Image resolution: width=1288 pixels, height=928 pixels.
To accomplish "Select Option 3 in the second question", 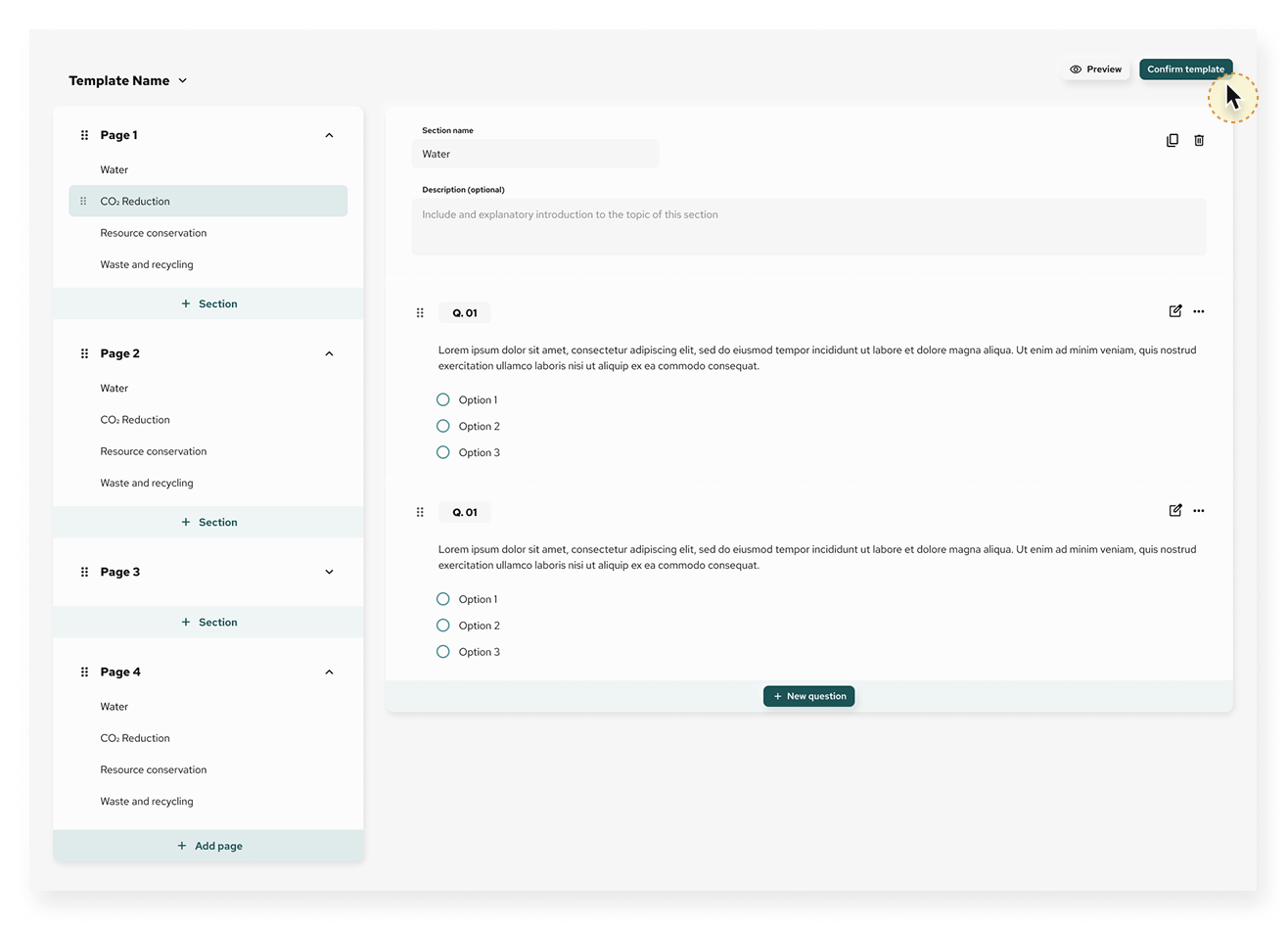I will coord(443,652).
